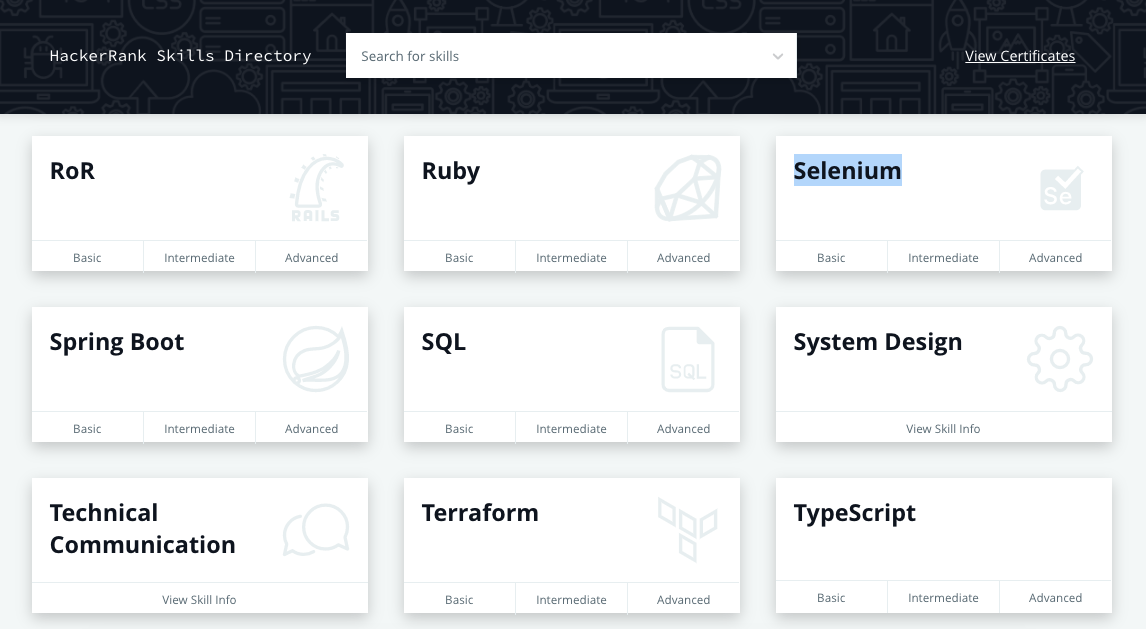Open the skills search dropdown arrow
1146x629 pixels.
coord(778,56)
